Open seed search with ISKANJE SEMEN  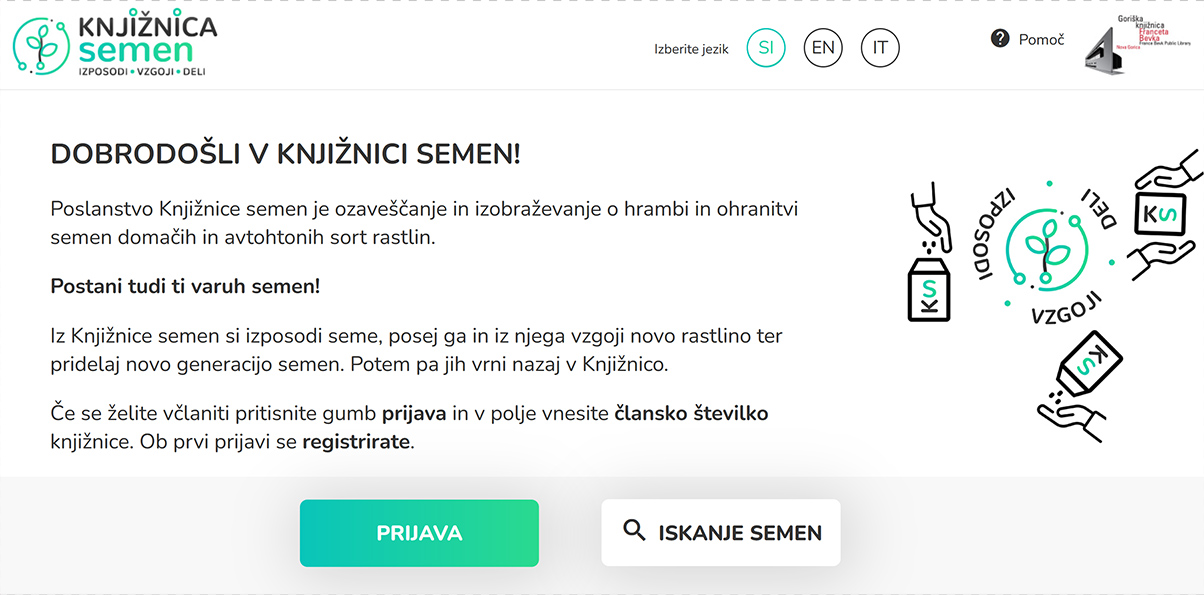tap(720, 532)
